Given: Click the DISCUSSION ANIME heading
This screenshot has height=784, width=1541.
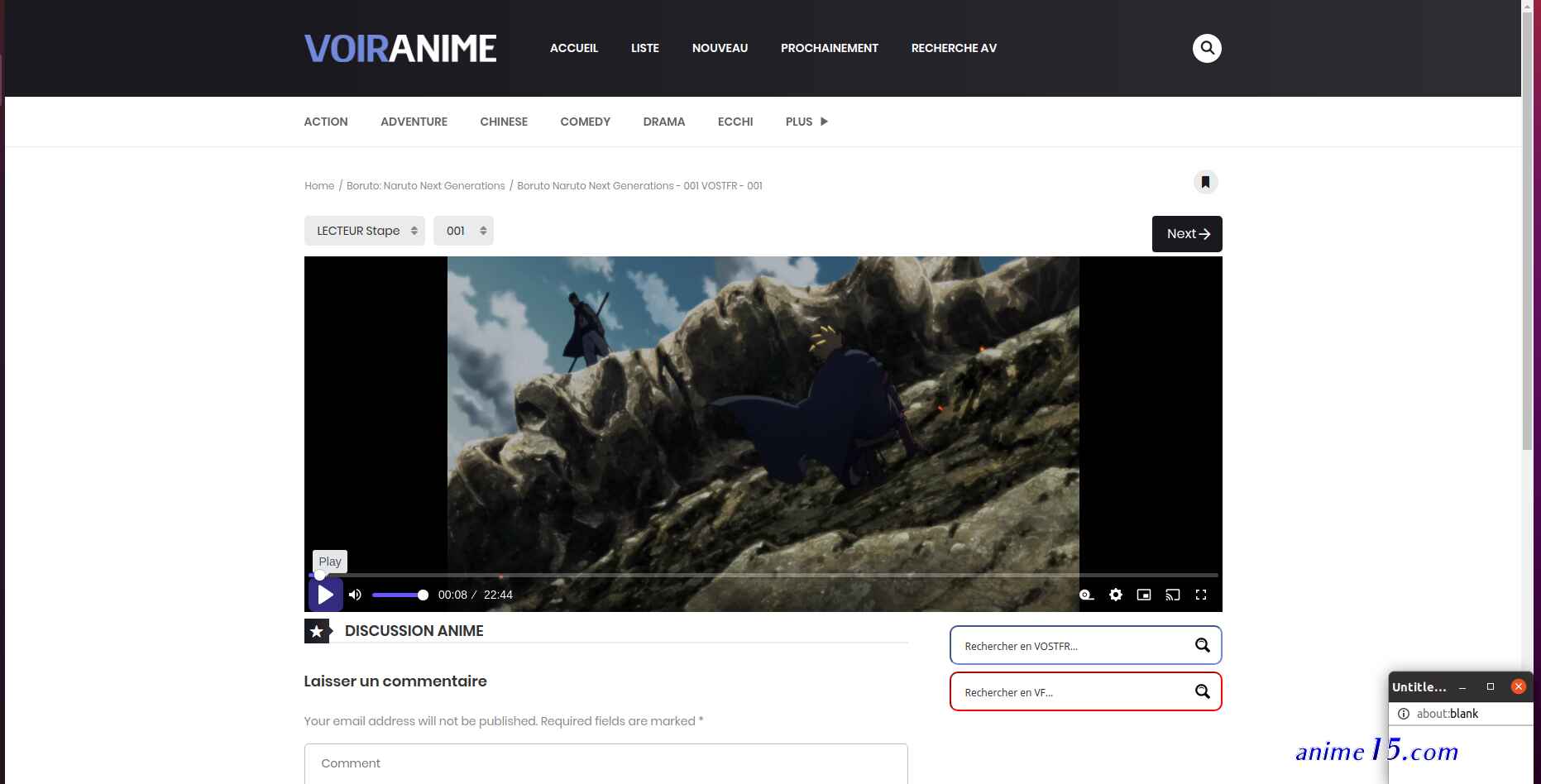Looking at the screenshot, I should tap(414, 631).
